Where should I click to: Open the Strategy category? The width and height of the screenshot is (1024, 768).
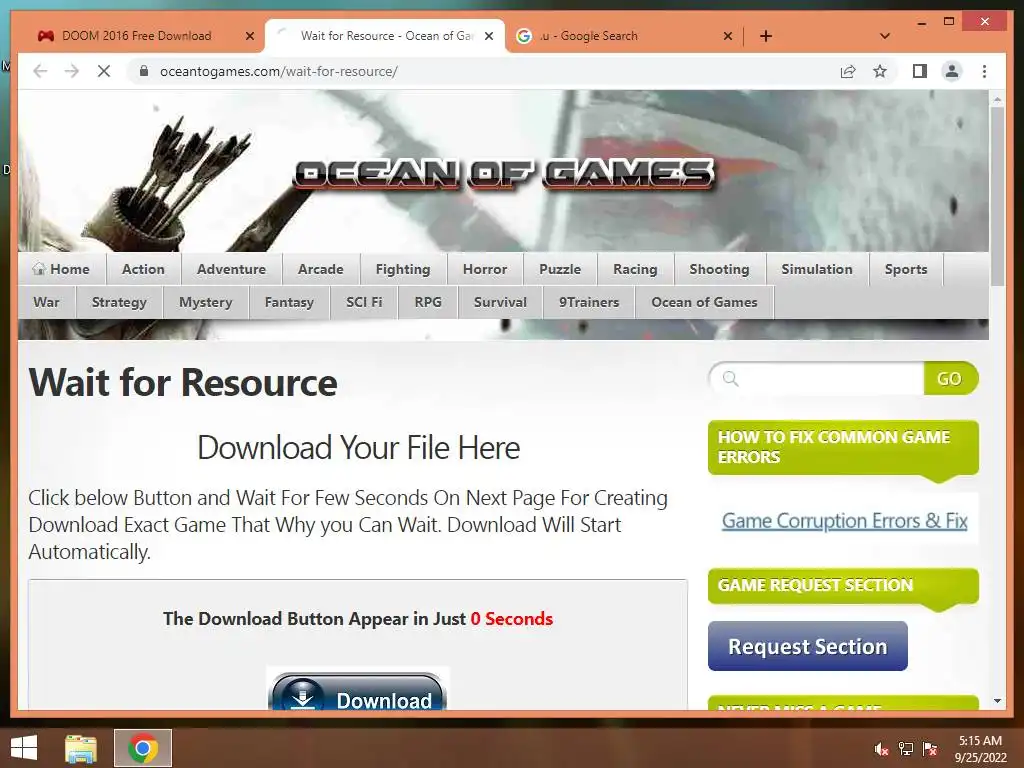pyautogui.click(x=119, y=302)
